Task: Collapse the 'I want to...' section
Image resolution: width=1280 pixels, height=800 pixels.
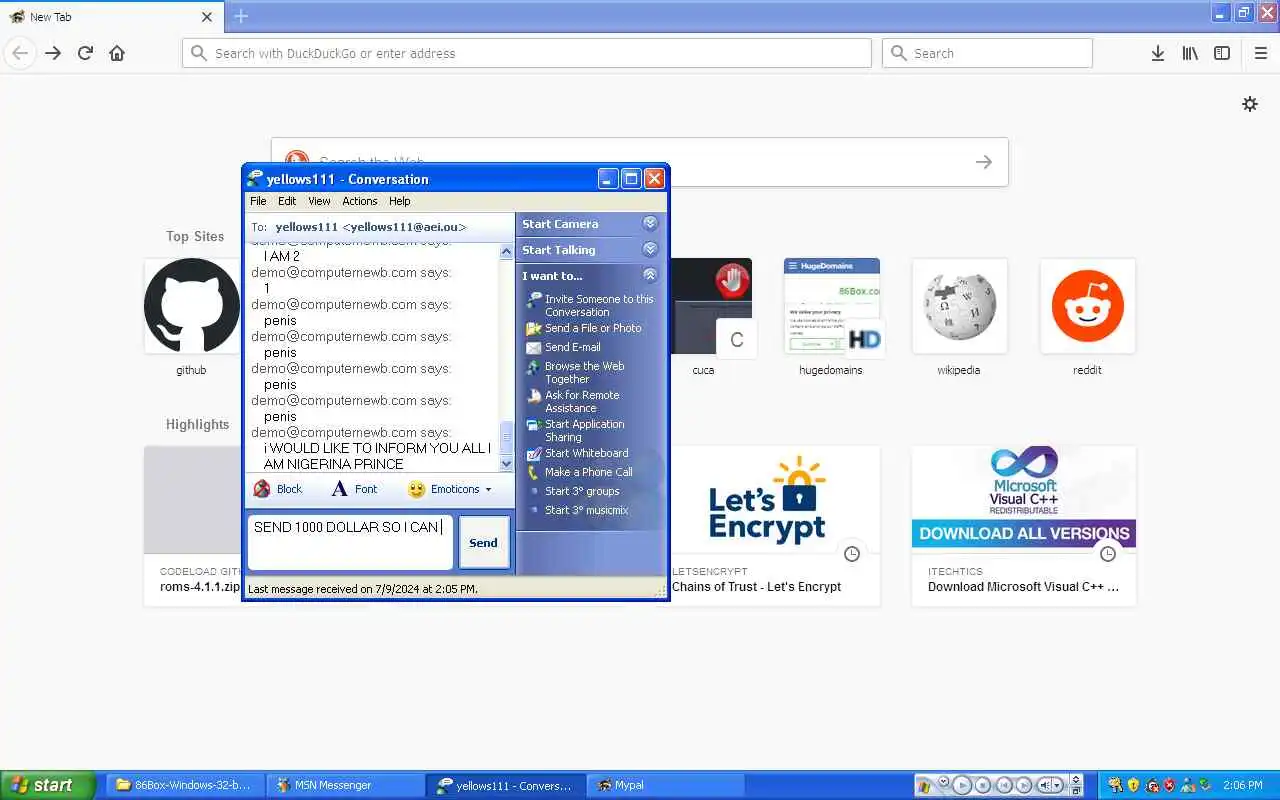Action: (650, 275)
